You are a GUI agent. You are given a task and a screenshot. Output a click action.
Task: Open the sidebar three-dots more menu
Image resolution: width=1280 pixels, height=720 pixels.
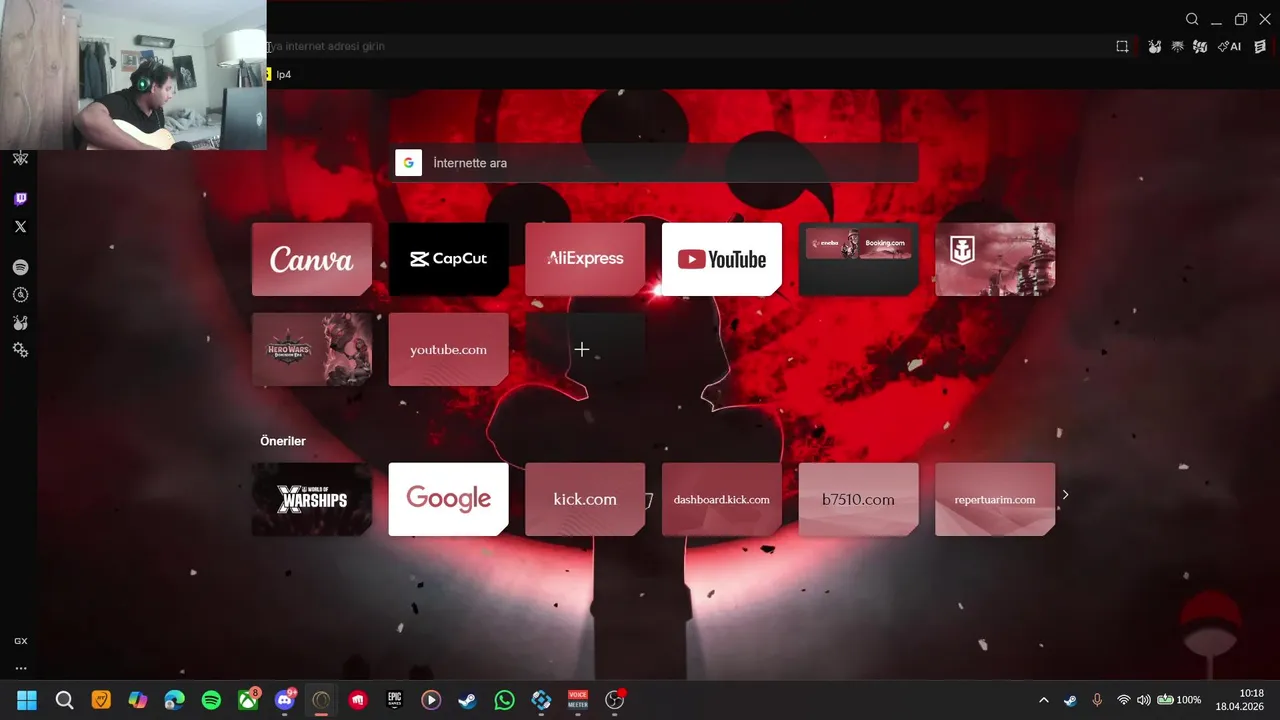point(20,668)
